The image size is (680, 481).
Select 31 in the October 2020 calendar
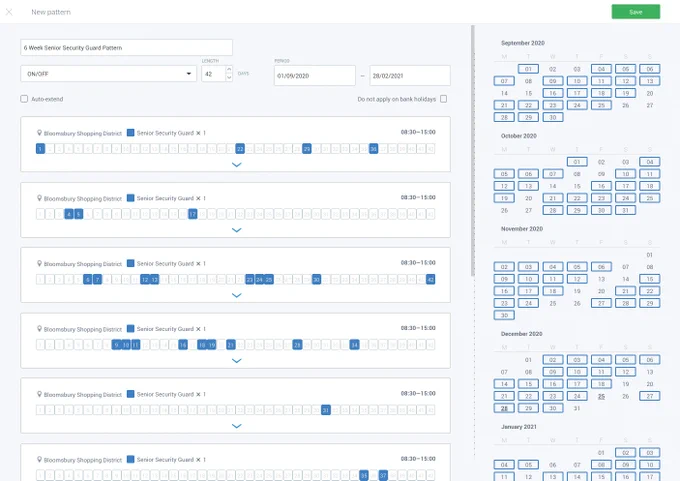(625, 210)
